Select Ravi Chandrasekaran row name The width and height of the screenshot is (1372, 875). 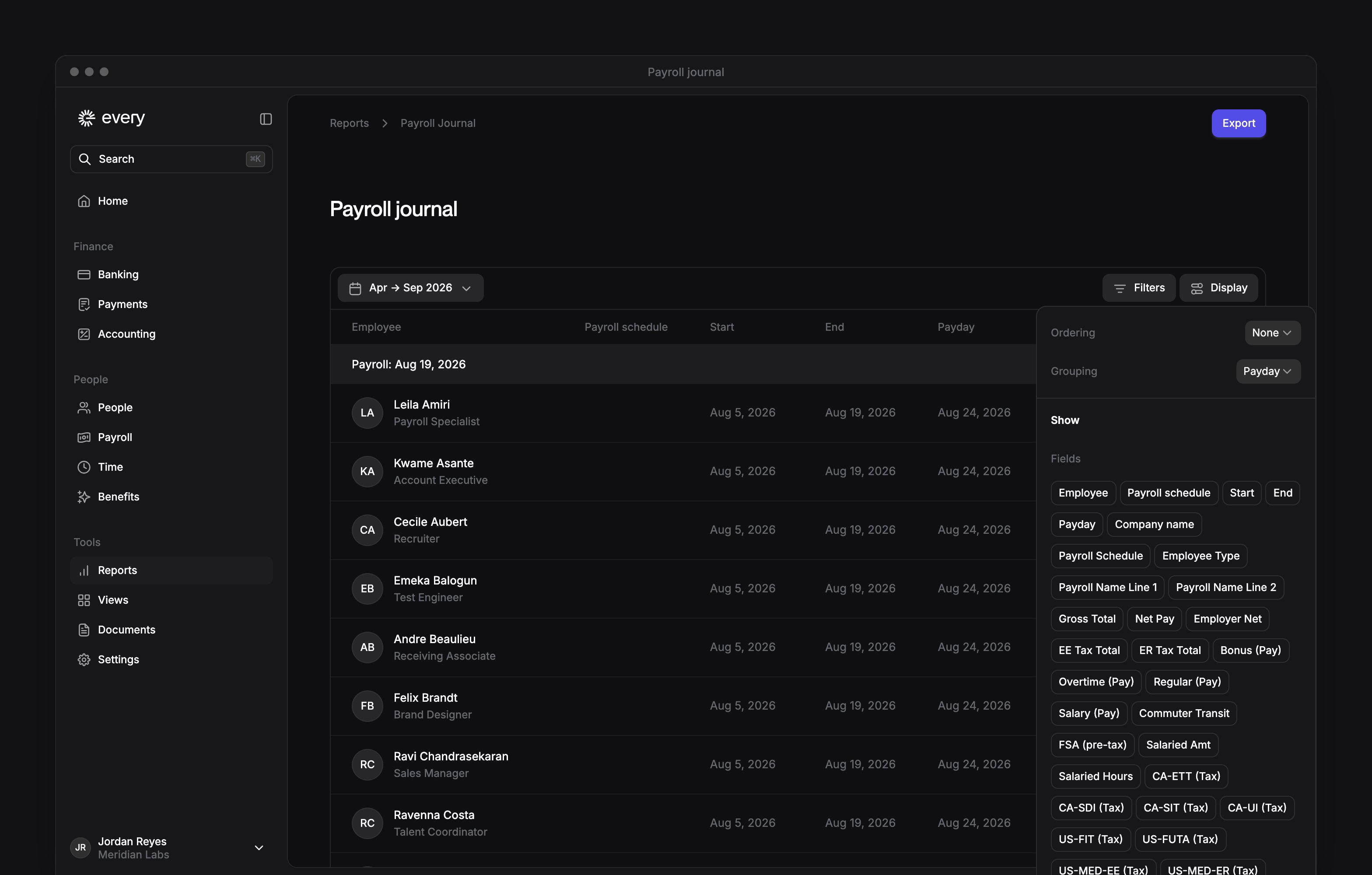coord(451,756)
